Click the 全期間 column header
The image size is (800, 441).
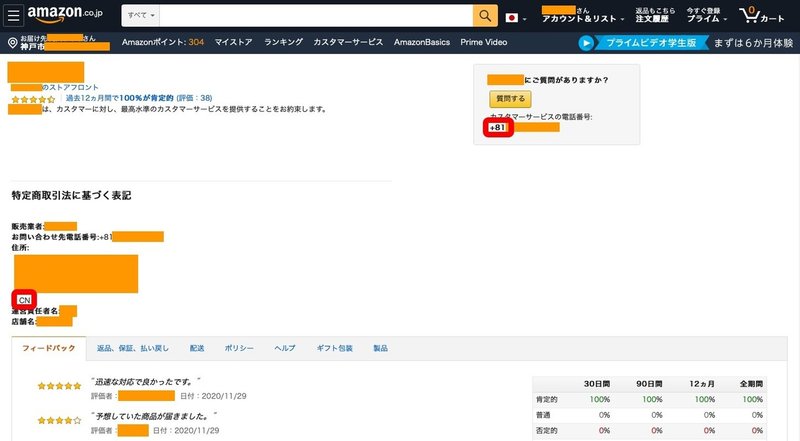pos(752,384)
